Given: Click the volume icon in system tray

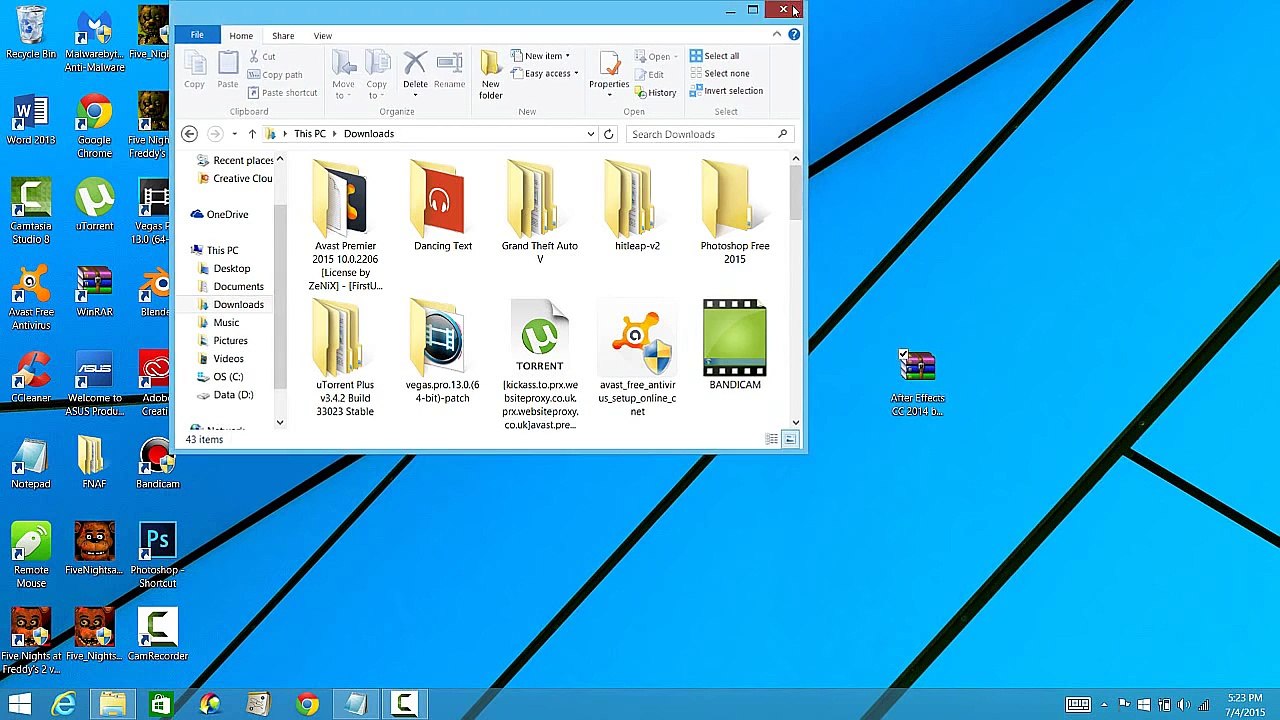Looking at the screenshot, I should click(x=1183, y=705).
